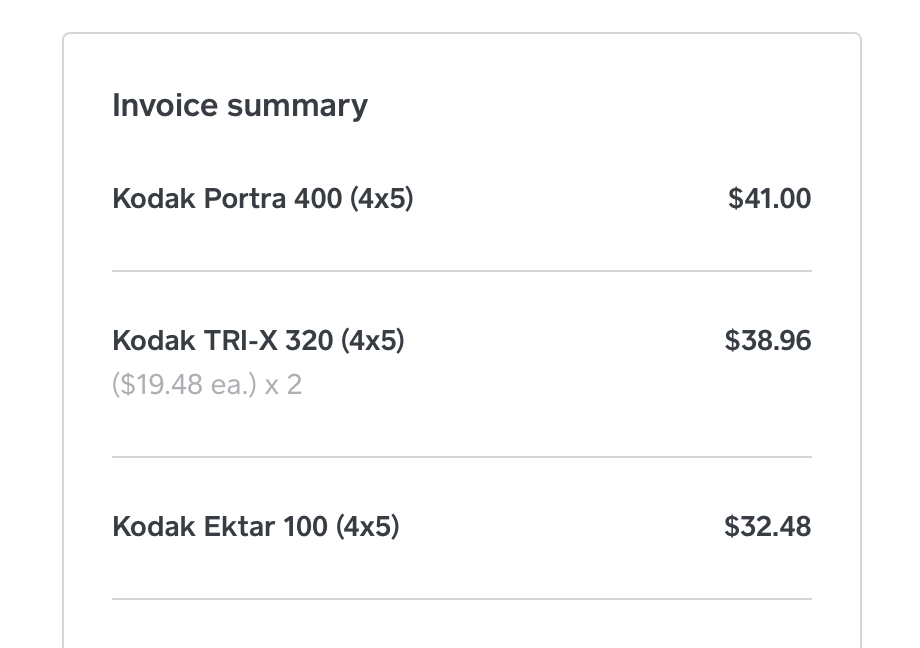Click the $32.48 price amount
The height and width of the screenshot is (648, 920).
point(767,526)
